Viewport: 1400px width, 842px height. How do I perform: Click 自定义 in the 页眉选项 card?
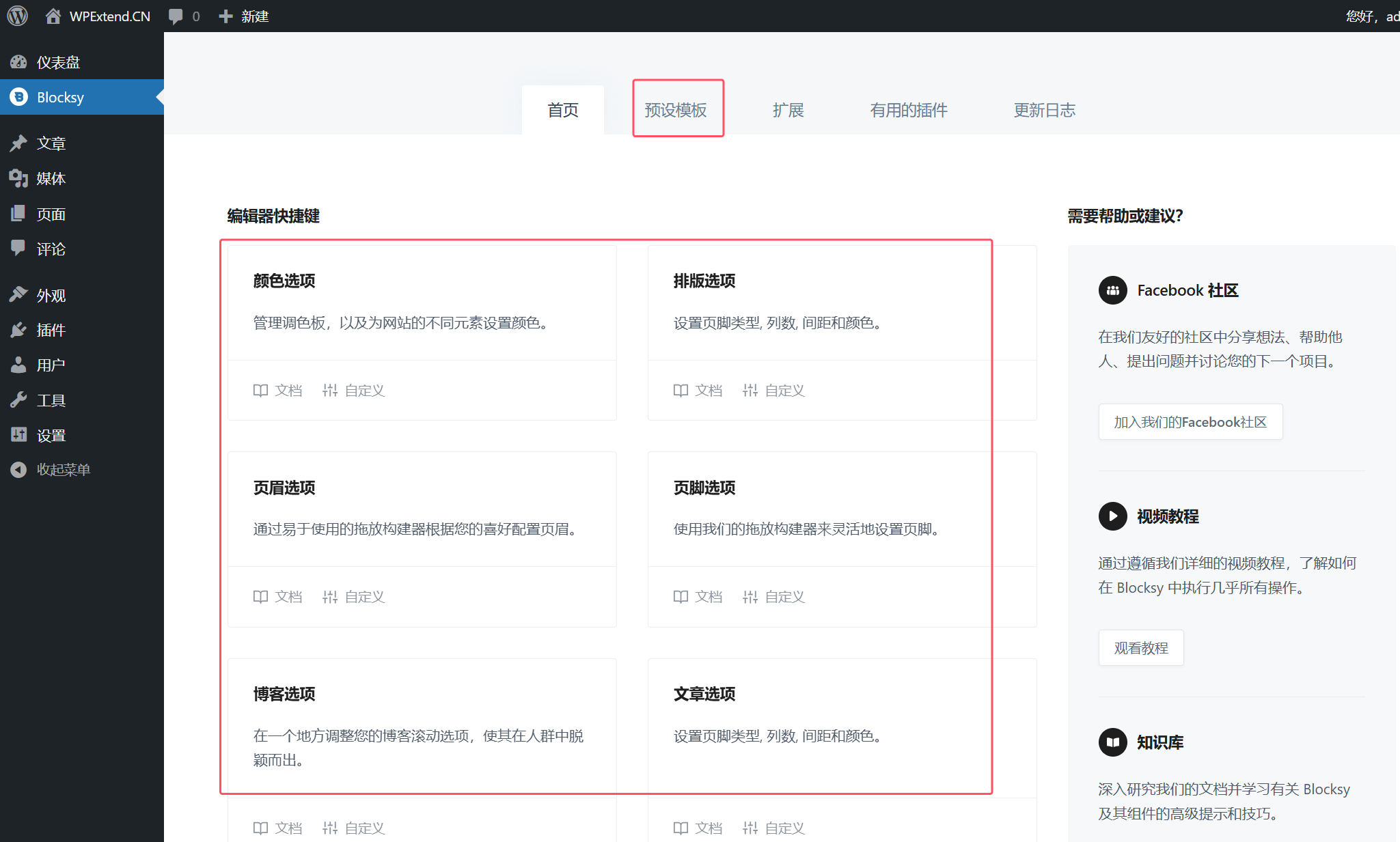pos(354,597)
